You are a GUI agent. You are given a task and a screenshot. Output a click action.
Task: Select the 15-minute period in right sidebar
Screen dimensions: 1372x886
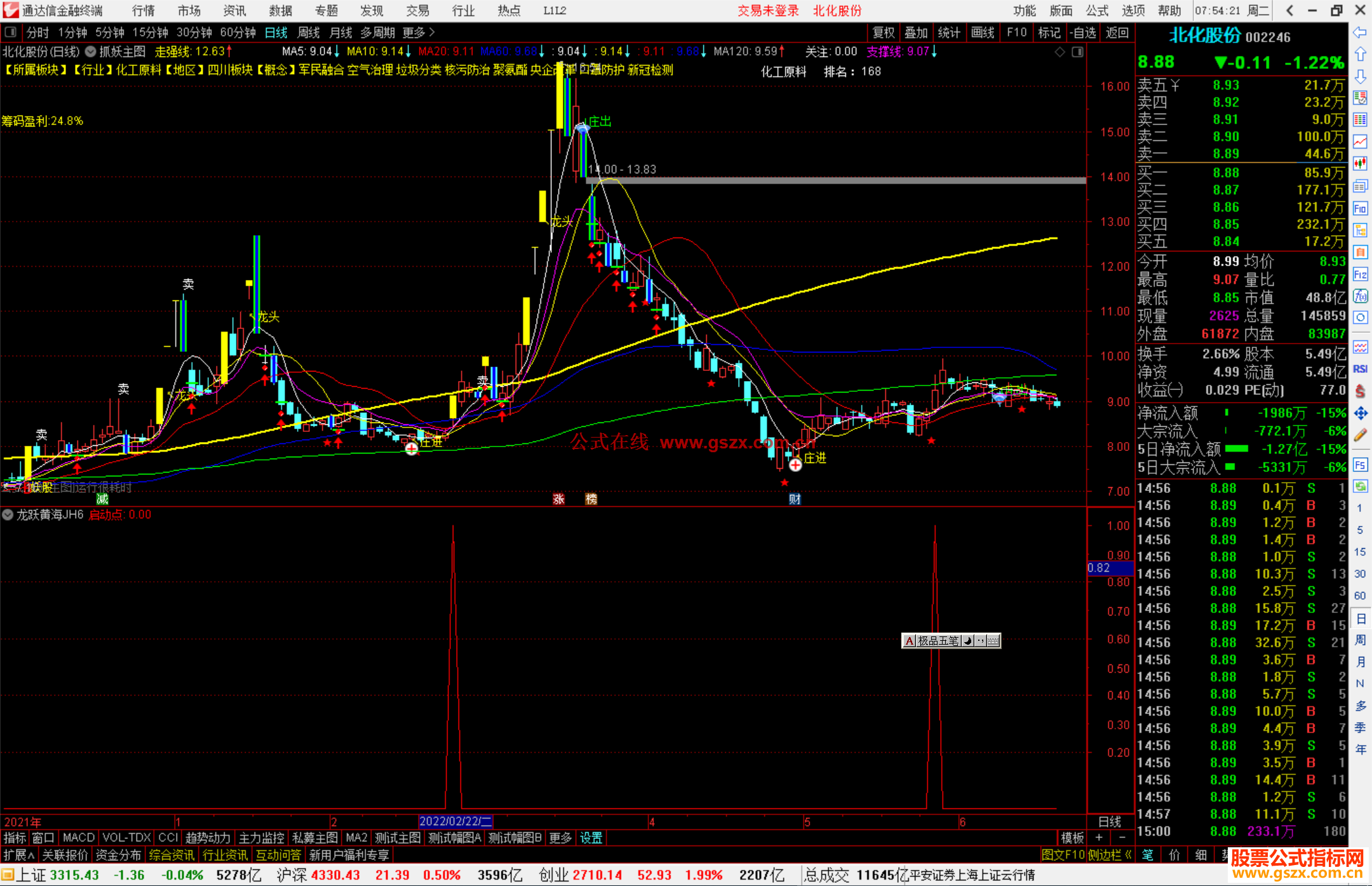pyautogui.click(x=1359, y=552)
